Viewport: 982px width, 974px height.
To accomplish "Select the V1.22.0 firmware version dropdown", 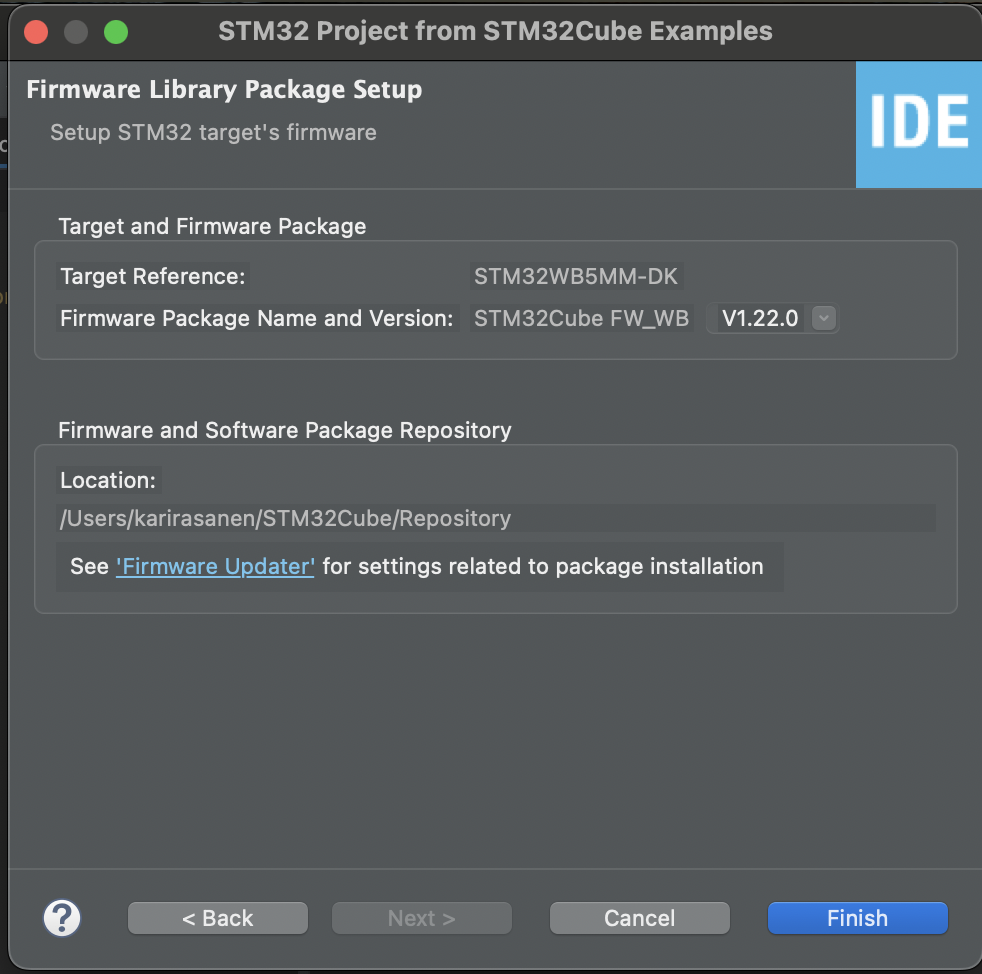I will (x=770, y=318).
